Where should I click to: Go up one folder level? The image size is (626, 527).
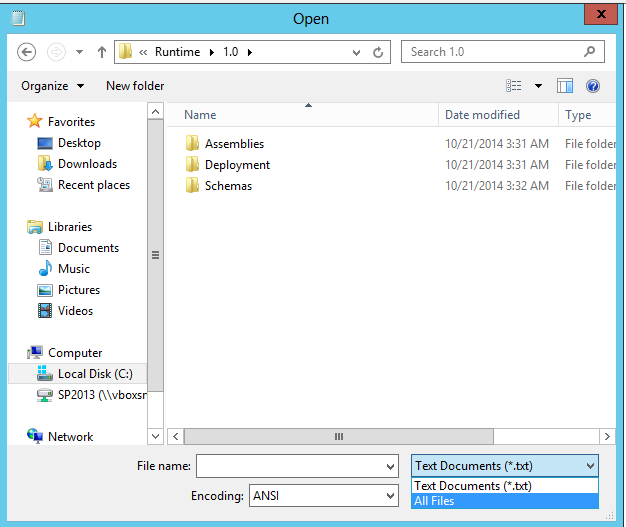(102, 52)
